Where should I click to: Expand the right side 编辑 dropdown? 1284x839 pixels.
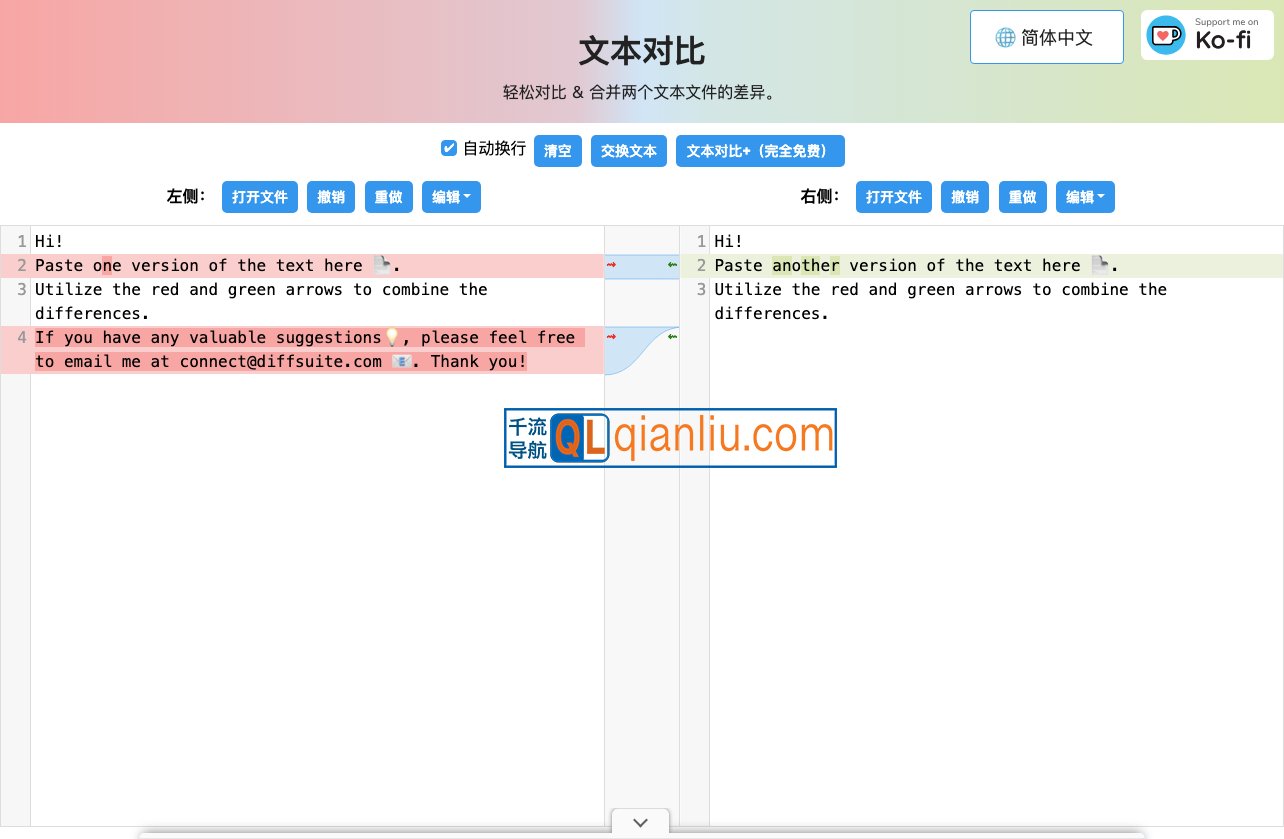coord(1085,197)
